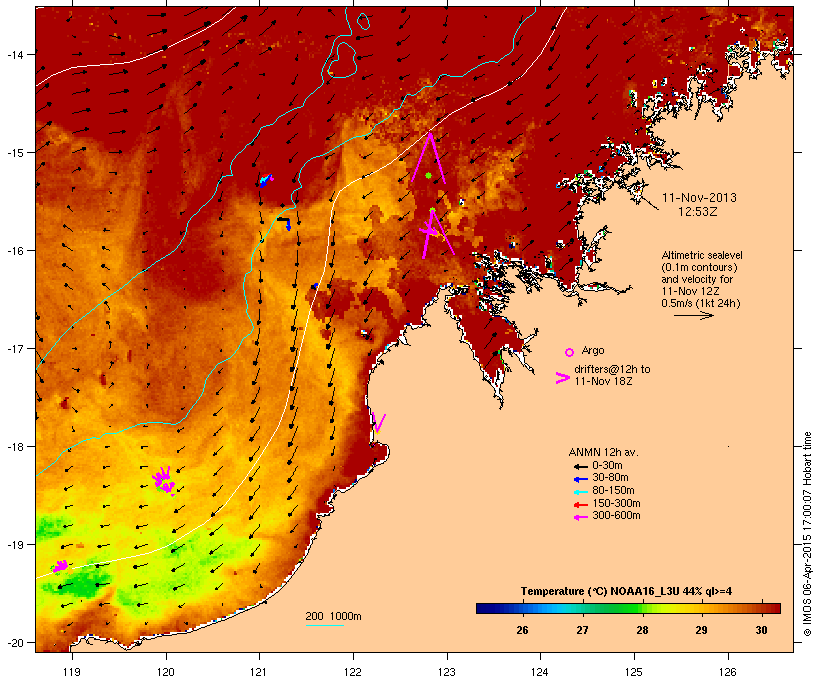Click the 123 longitude axis label

(x=447, y=672)
